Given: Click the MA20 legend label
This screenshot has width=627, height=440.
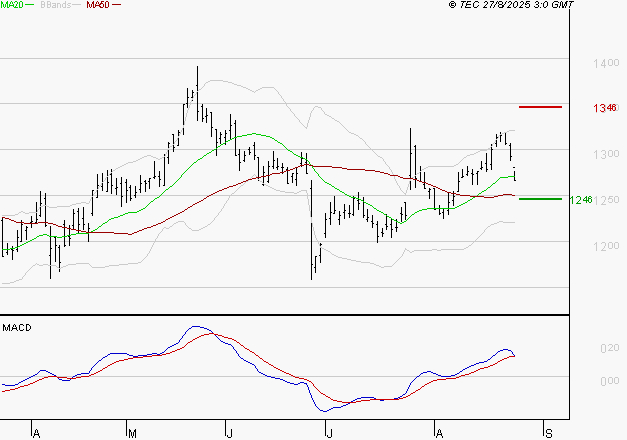Looking at the screenshot, I should click(11, 6).
